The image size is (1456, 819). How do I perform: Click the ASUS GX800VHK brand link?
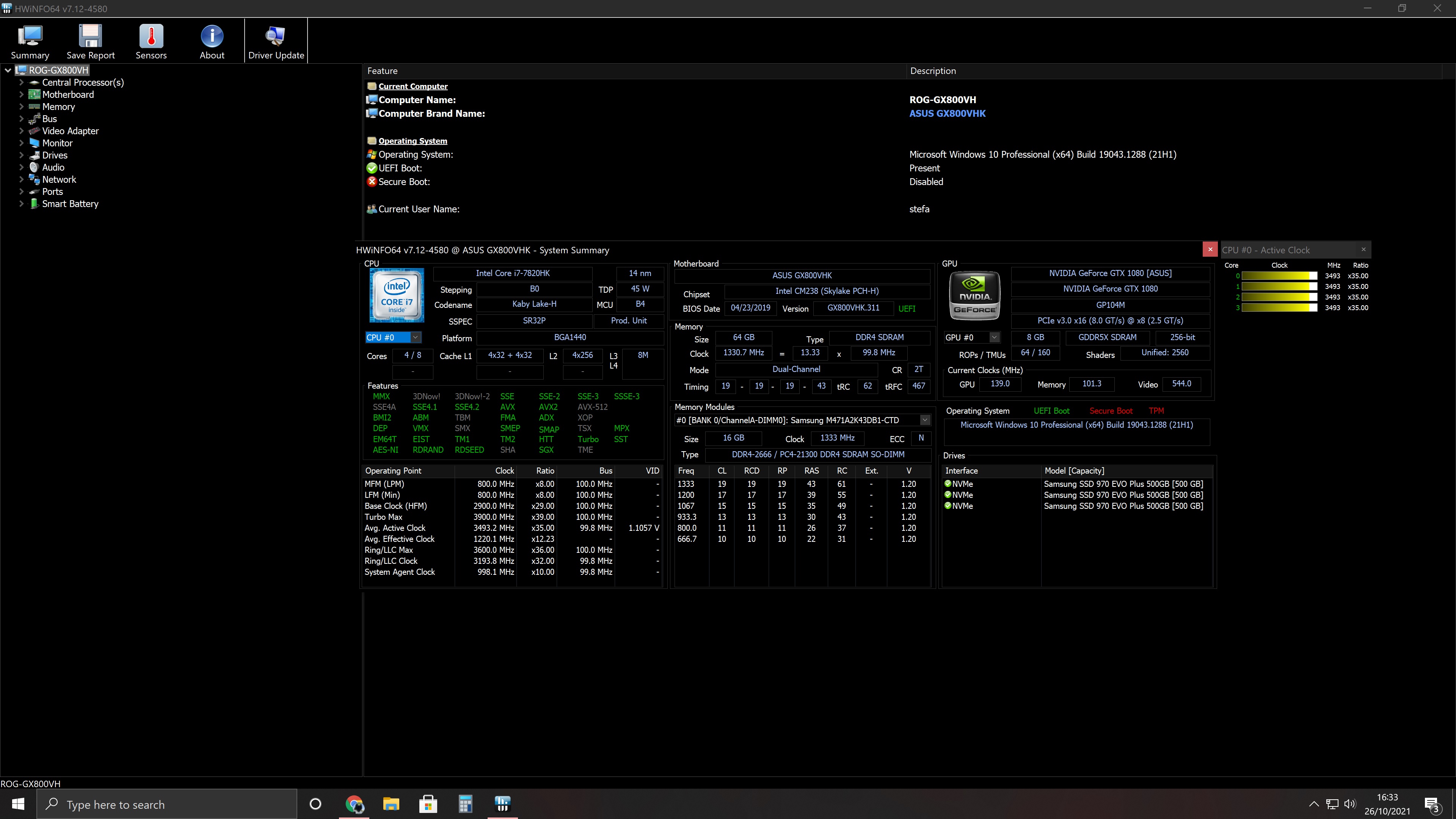click(947, 114)
